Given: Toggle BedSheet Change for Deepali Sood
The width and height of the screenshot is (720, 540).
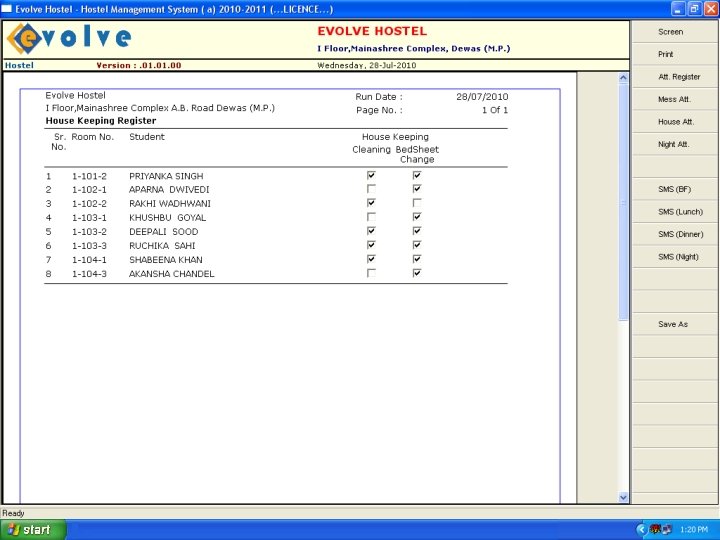Looking at the screenshot, I should point(416,231).
